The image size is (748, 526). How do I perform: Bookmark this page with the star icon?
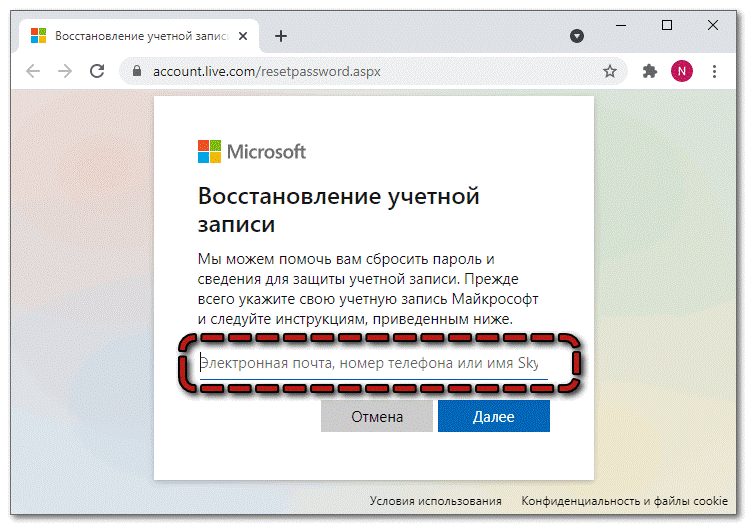click(610, 72)
